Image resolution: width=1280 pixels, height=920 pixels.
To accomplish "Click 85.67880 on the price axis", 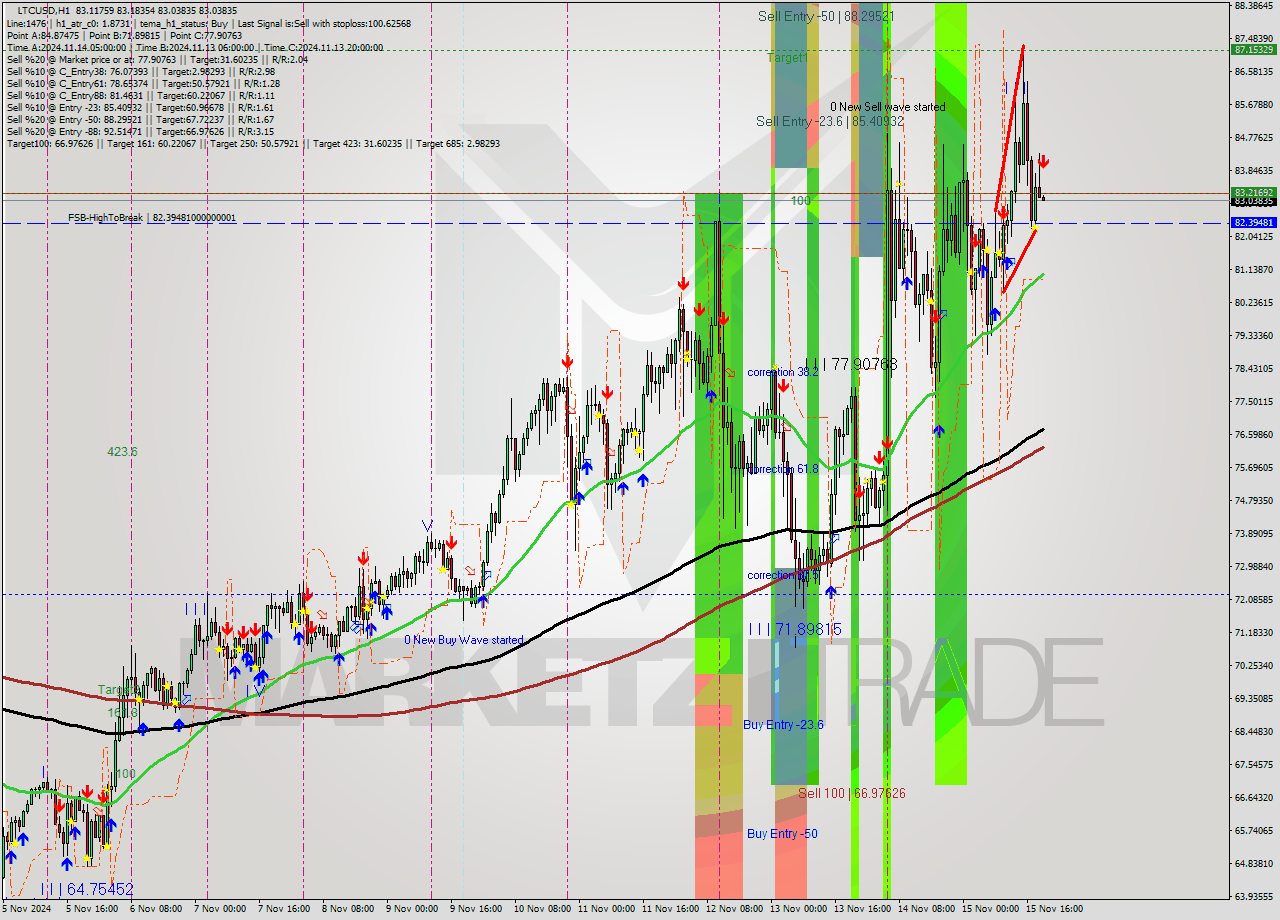I will [x=1253, y=105].
